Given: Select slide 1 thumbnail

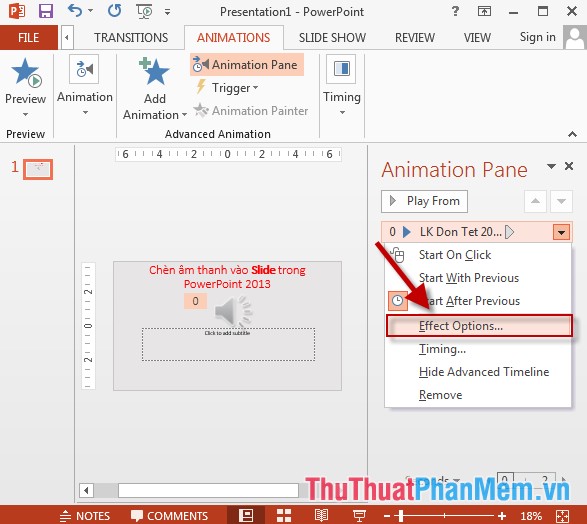Looking at the screenshot, I should [38, 170].
